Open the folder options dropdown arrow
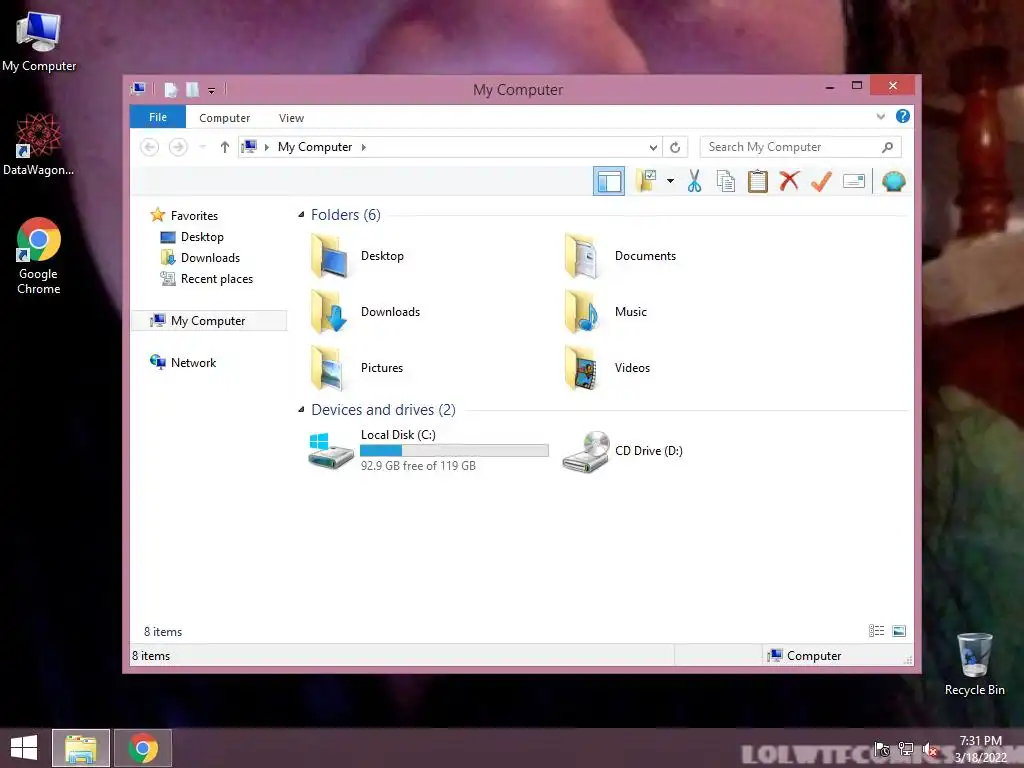 [670, 181]
